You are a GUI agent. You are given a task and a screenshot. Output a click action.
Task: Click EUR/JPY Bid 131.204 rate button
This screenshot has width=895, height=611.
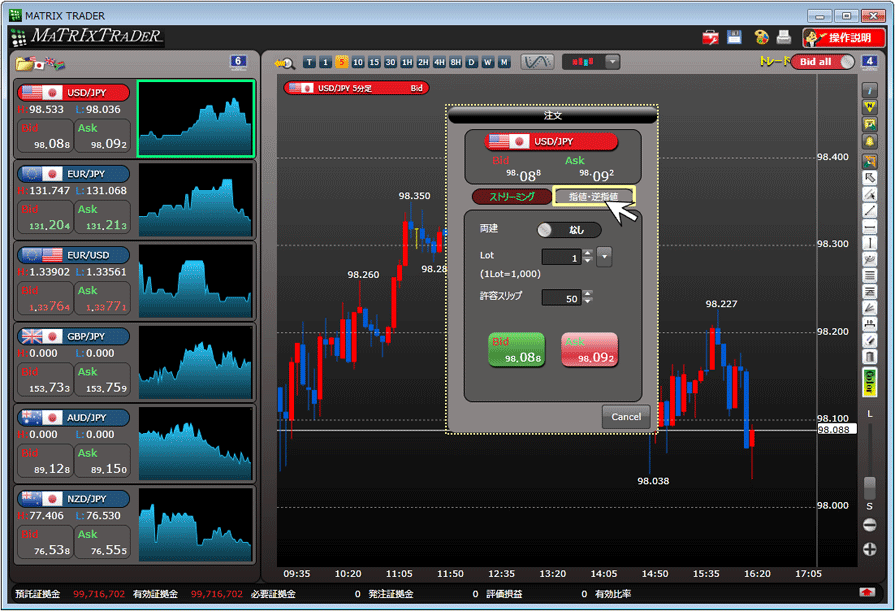point(46,217)
